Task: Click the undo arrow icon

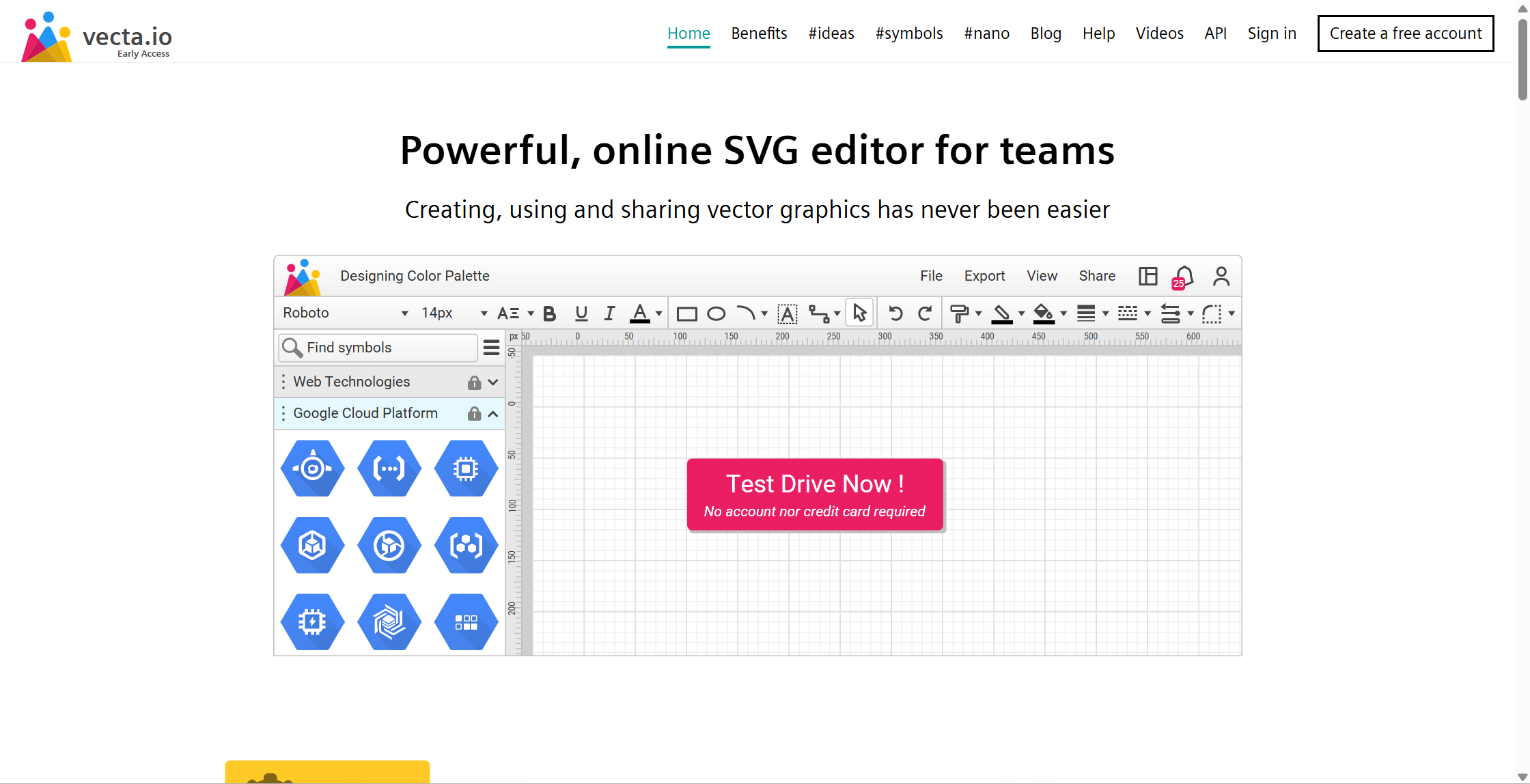Action: tap(895, 313)
